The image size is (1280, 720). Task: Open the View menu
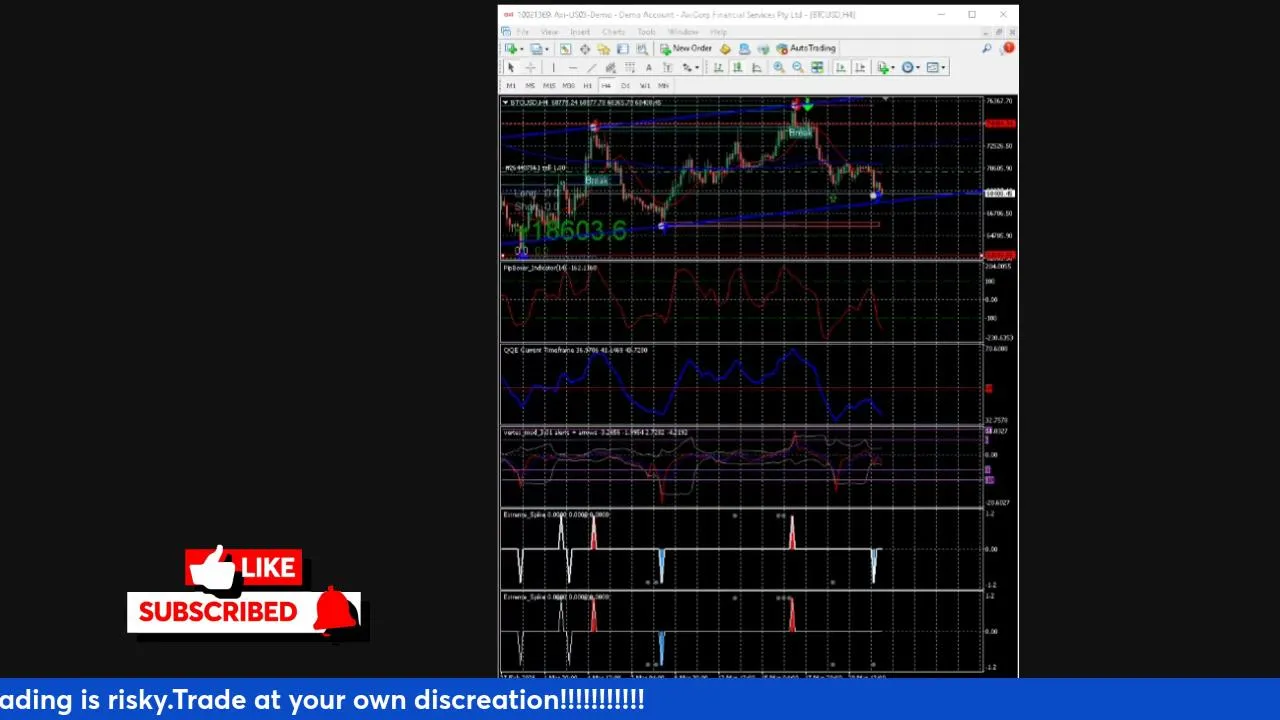(x=549, y=32)
